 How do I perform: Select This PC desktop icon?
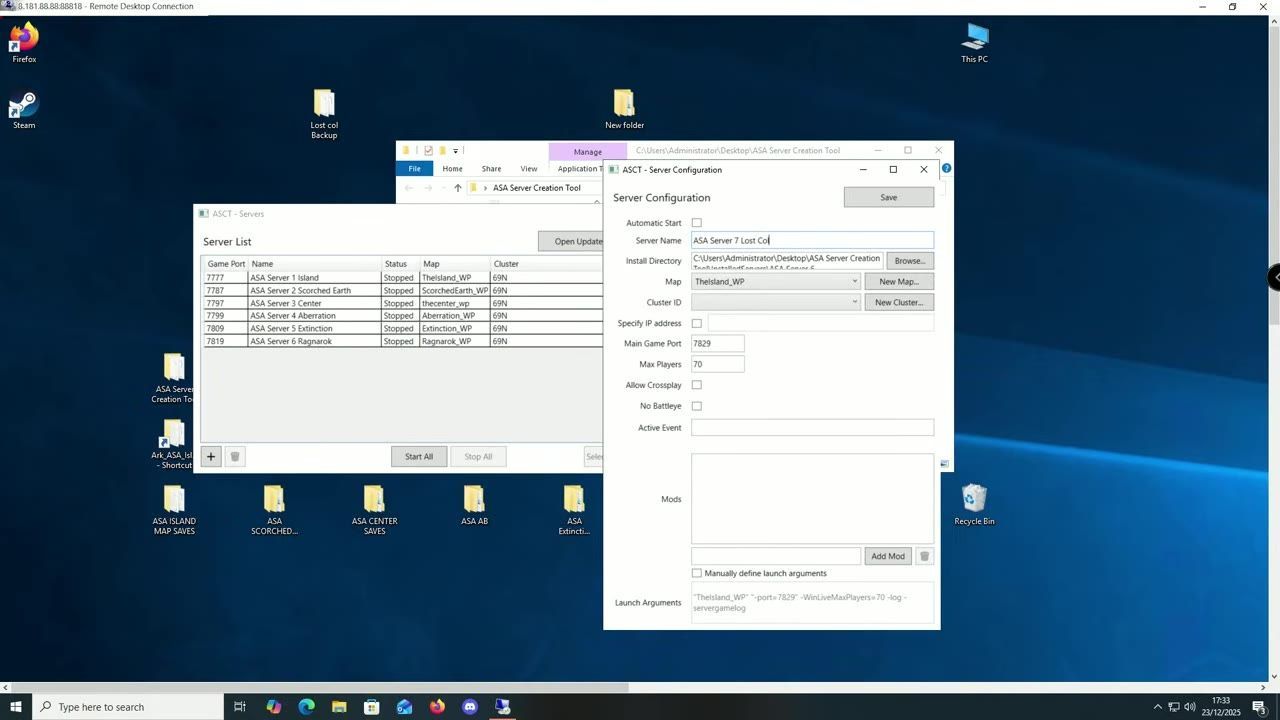pos(975,43)
